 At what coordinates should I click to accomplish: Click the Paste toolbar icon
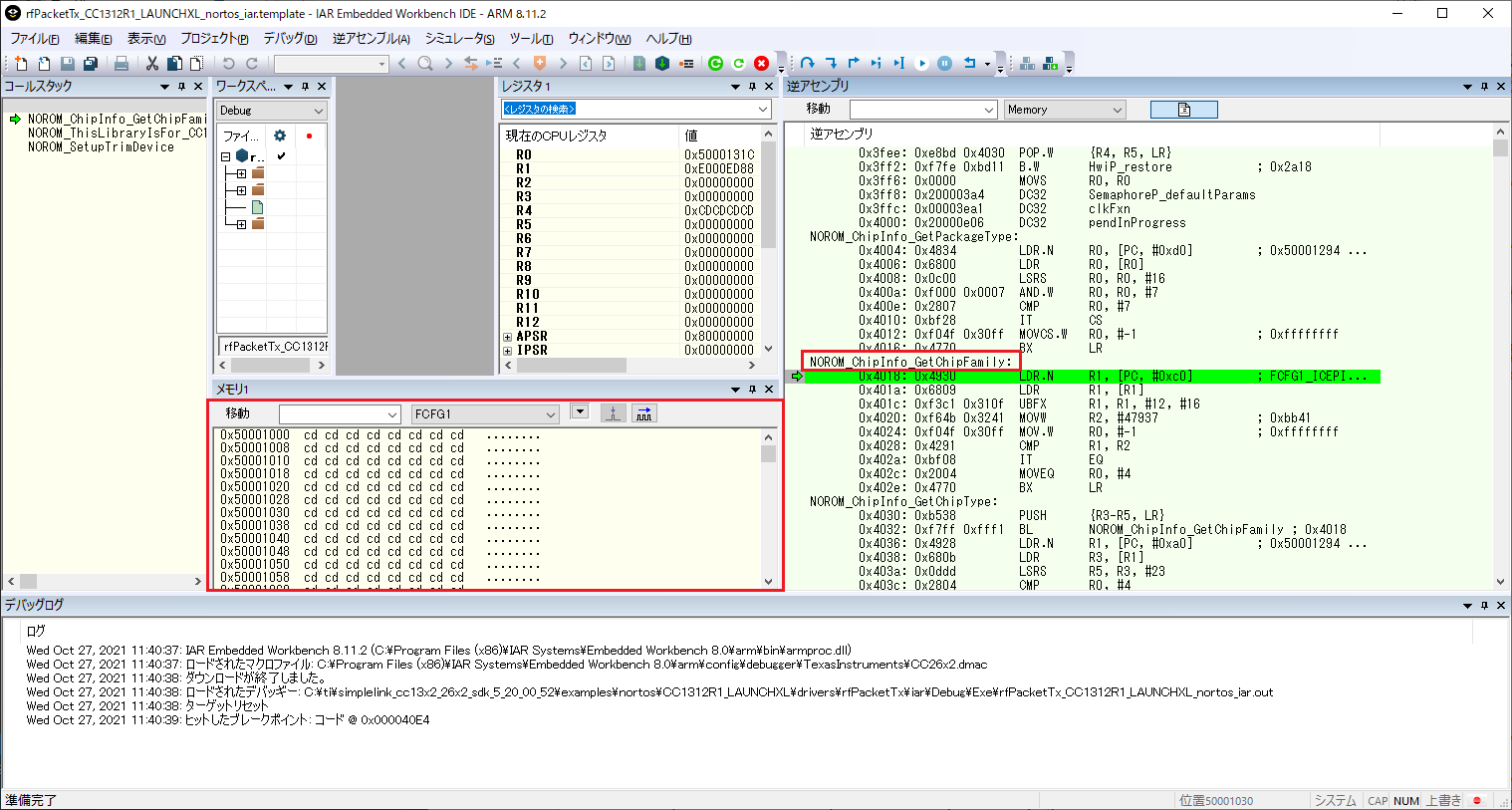click(196, 63)
